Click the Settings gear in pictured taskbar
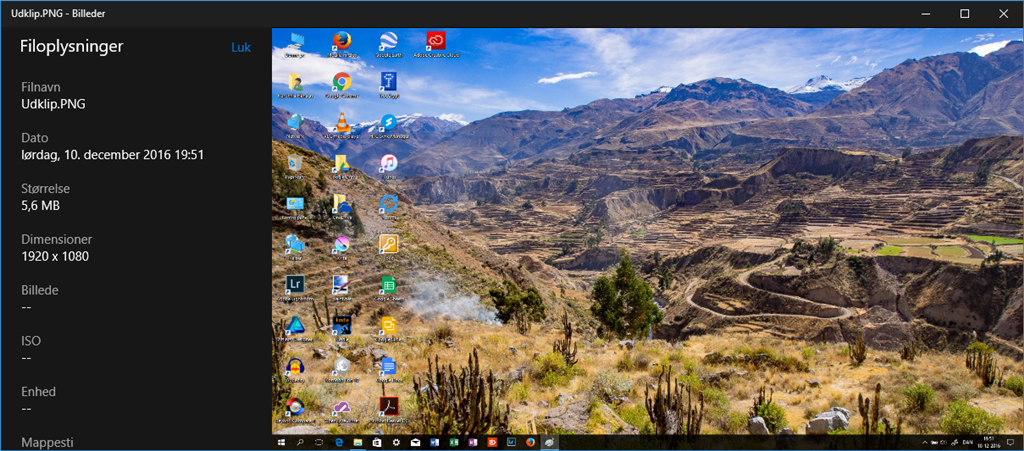Viewport: 1024px width, 451px height. click(396, 442)
